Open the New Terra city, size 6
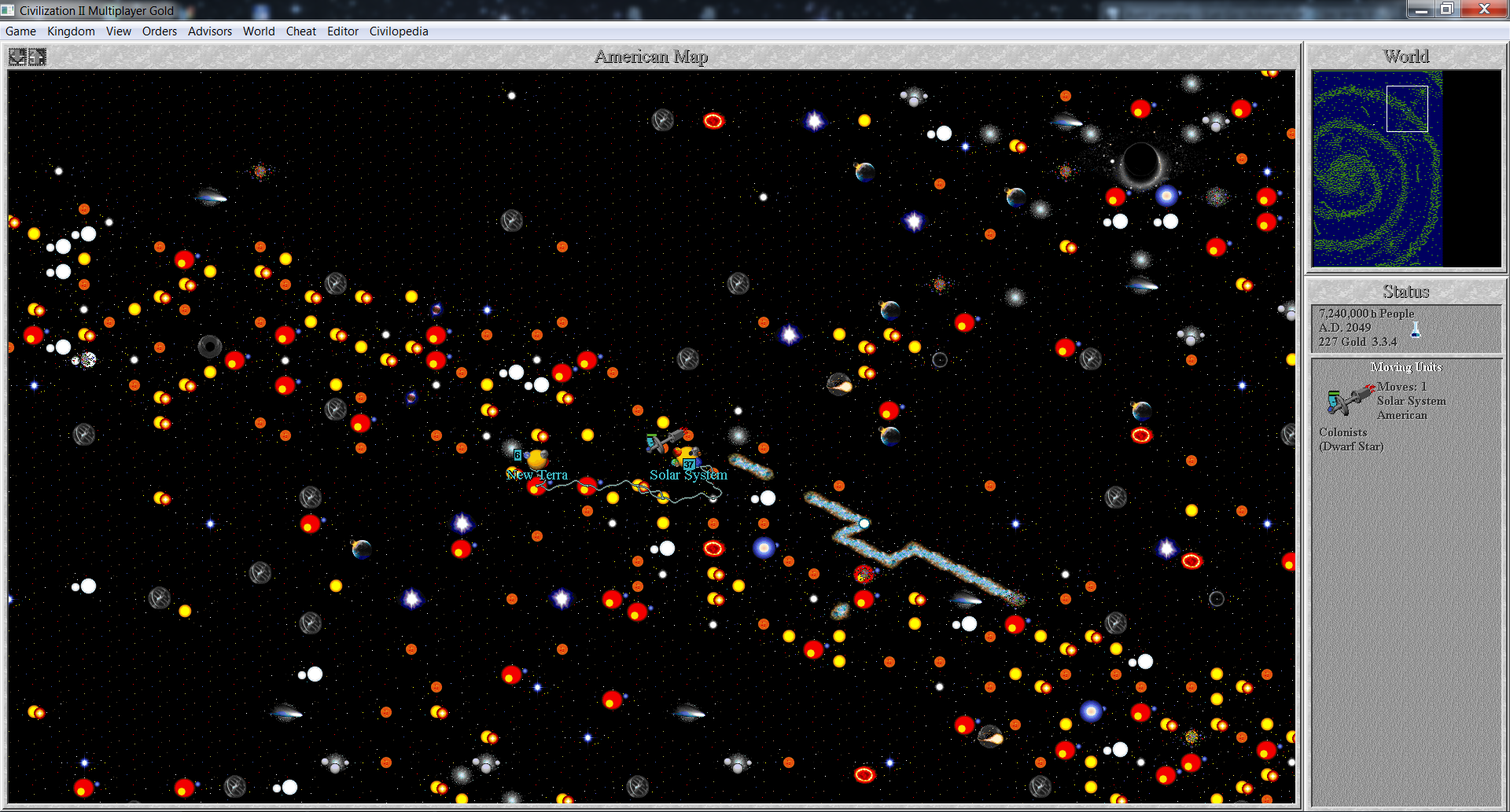This screenshot has height=812, width=1510. coord(536,458)
